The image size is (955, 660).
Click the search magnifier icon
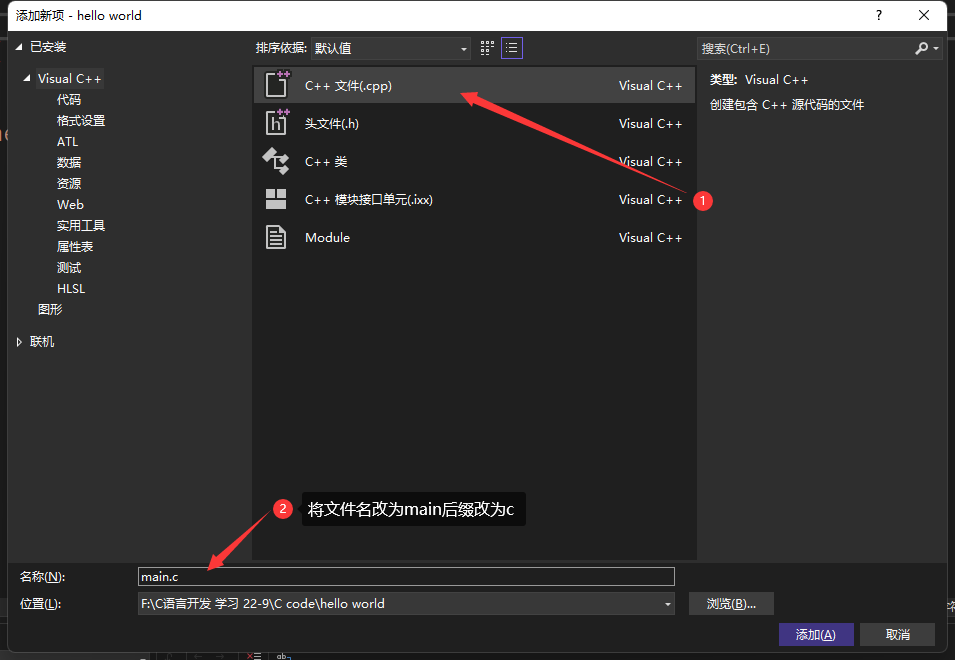(919, 48)
